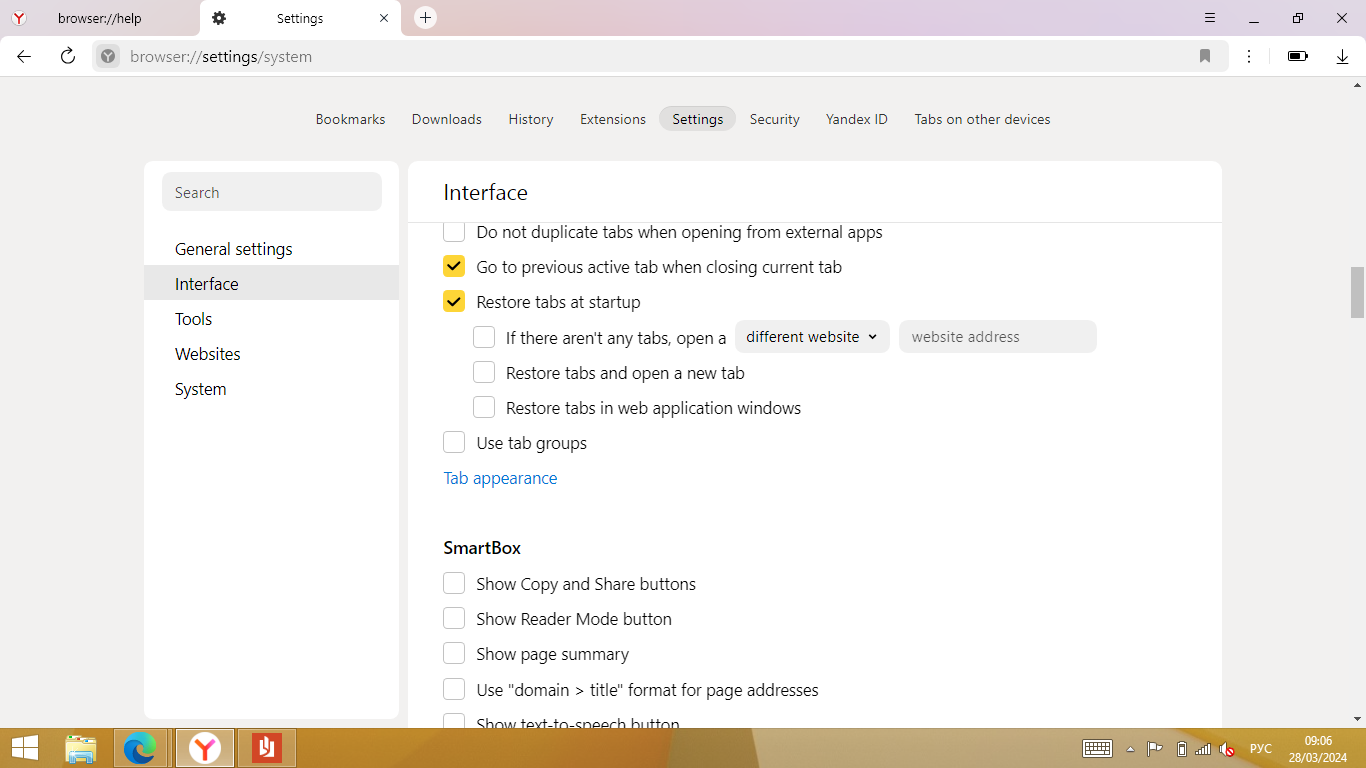Switch to the browser://help tab
The image size is (1366, 768).
[x=100, y=18]
